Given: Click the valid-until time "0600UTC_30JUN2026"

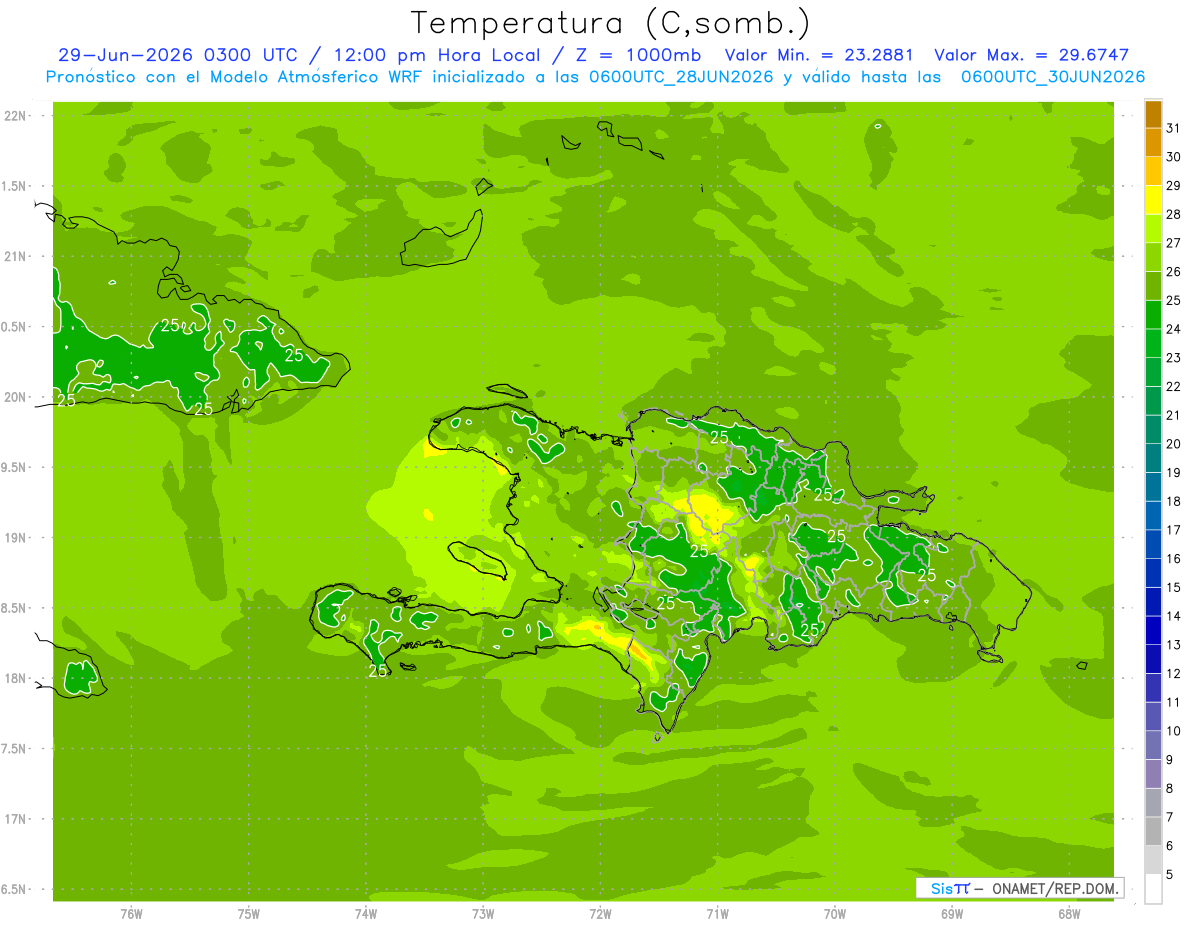Looking at the screenshot, I should (1053, 77).
